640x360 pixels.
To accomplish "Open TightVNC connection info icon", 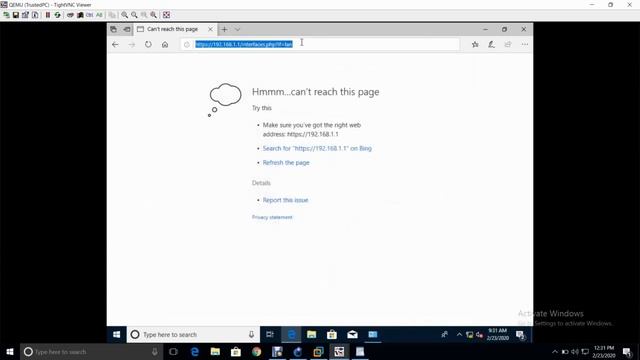I will (35, 15).
